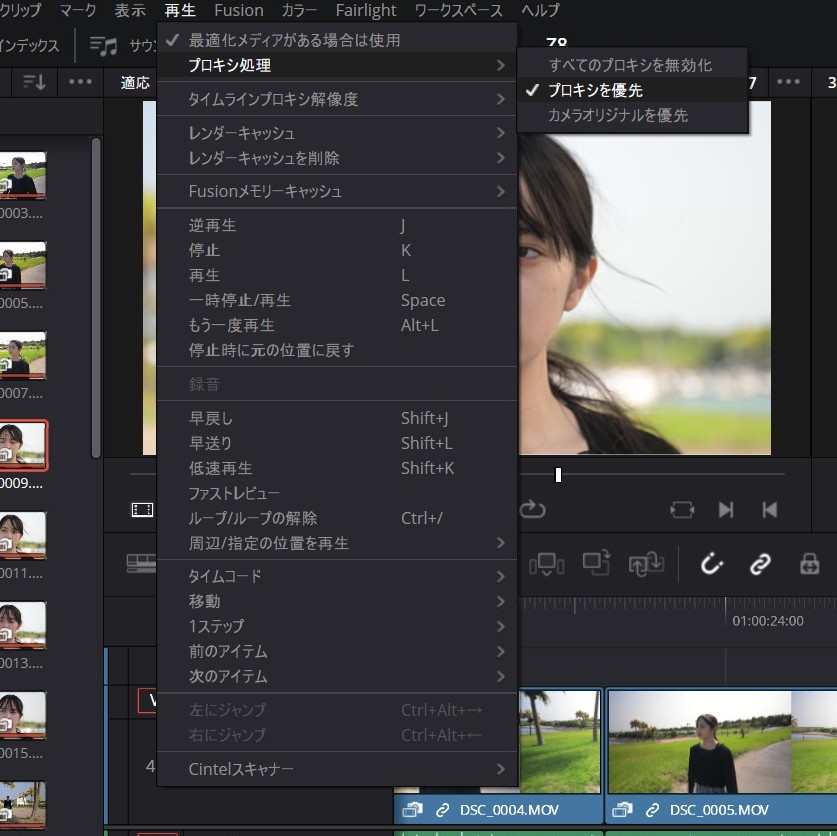Click link icon on DSC_0005.MOV clip
Image resolution: width=837 pixels, height=836 pixels.
tap(652, 810)
